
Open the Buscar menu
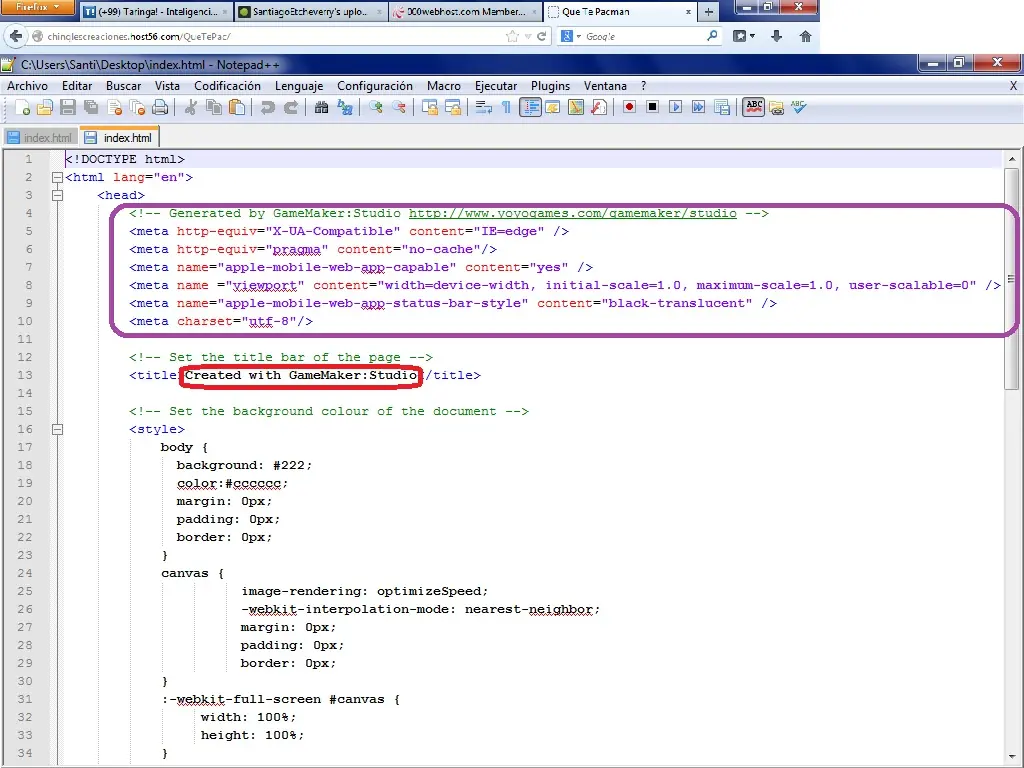pyautogui.click(x=123, y=86)
